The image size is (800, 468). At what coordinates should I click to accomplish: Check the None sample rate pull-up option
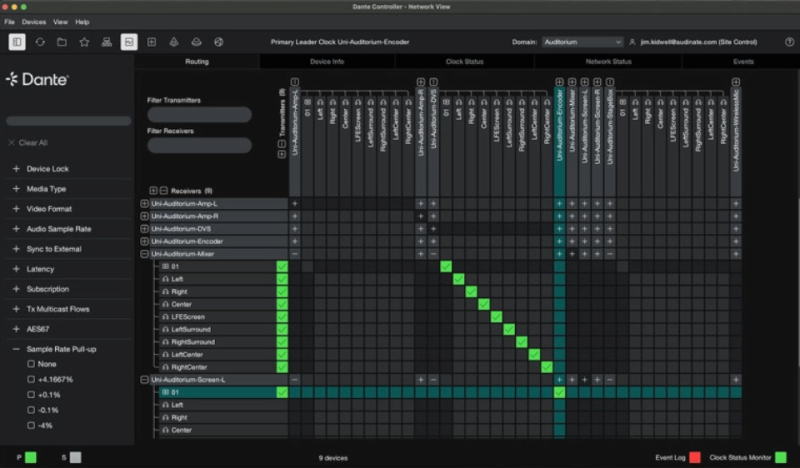click(x=31, y=364)
